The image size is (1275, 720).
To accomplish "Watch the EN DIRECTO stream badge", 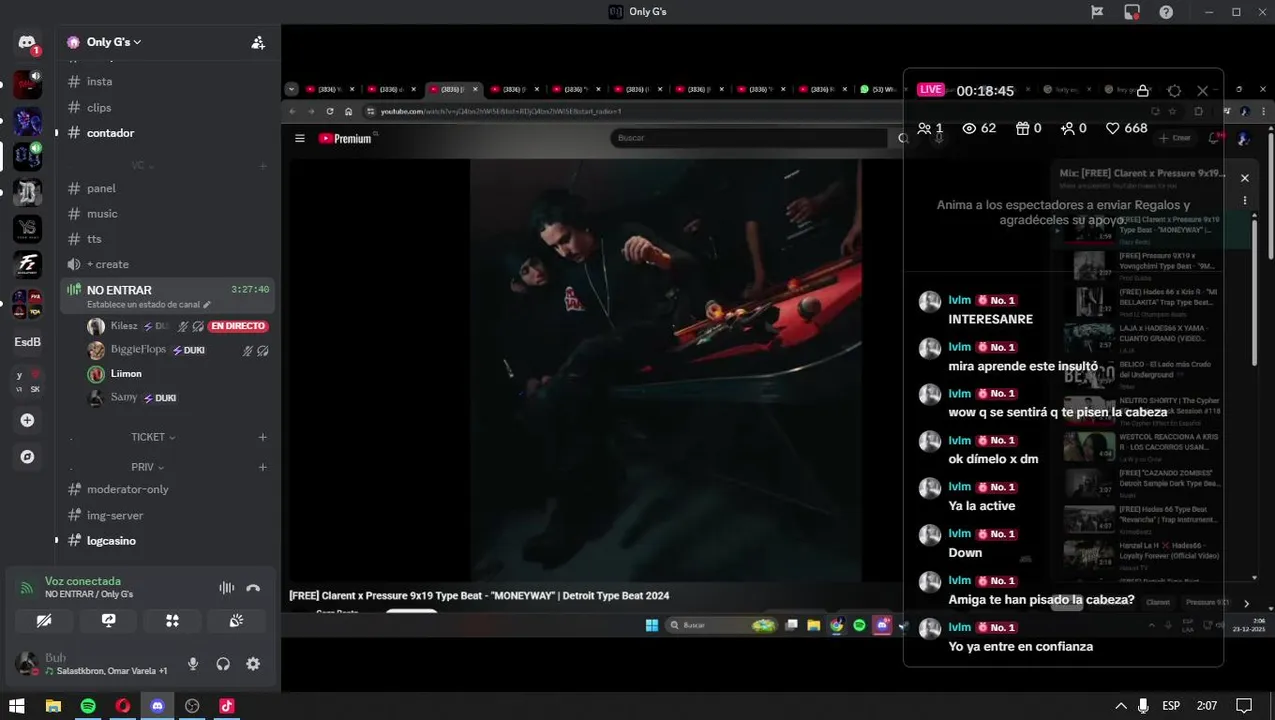I will pos(238,326).
